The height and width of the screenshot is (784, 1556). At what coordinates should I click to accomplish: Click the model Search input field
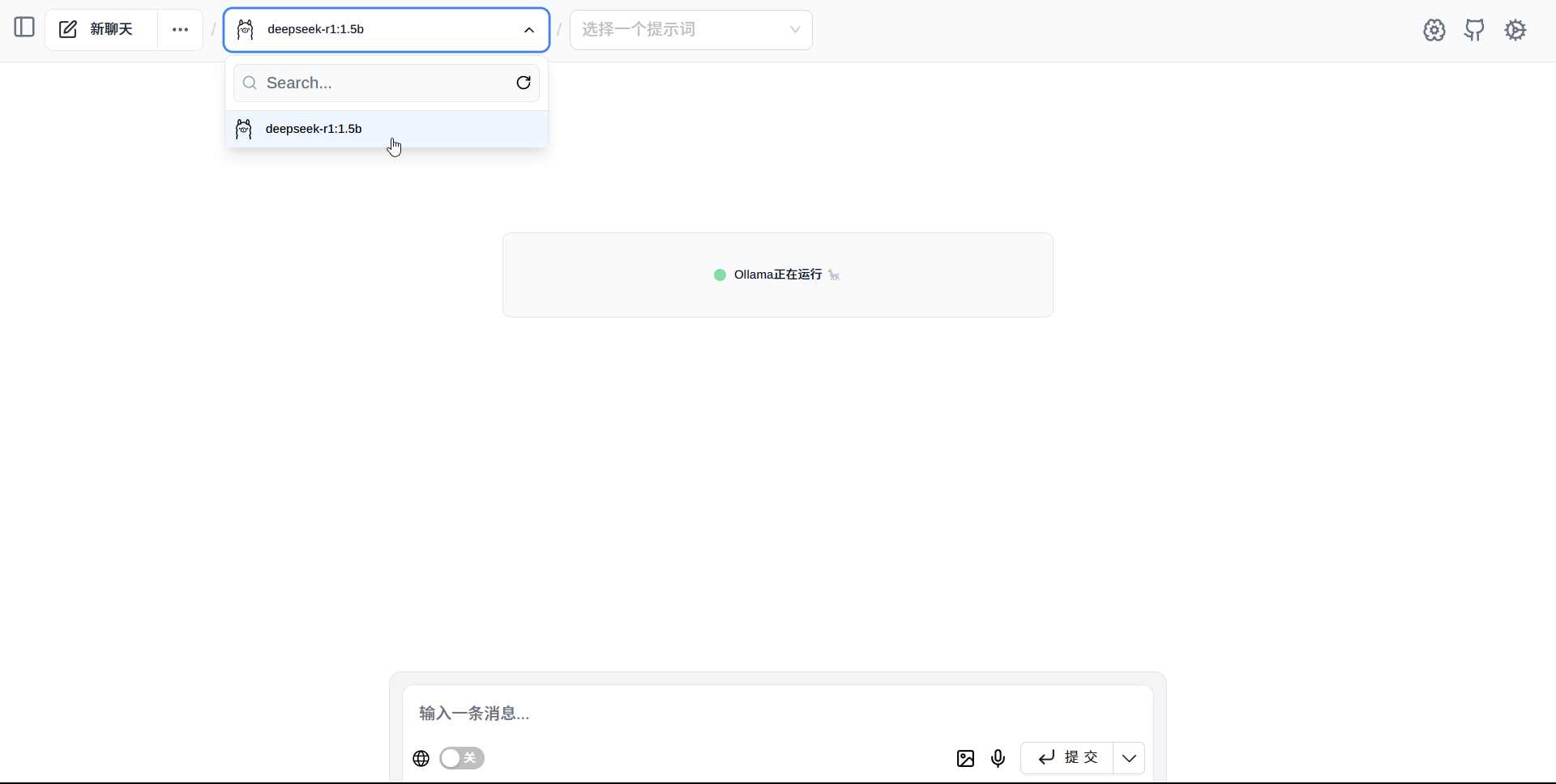click(387, 83)
